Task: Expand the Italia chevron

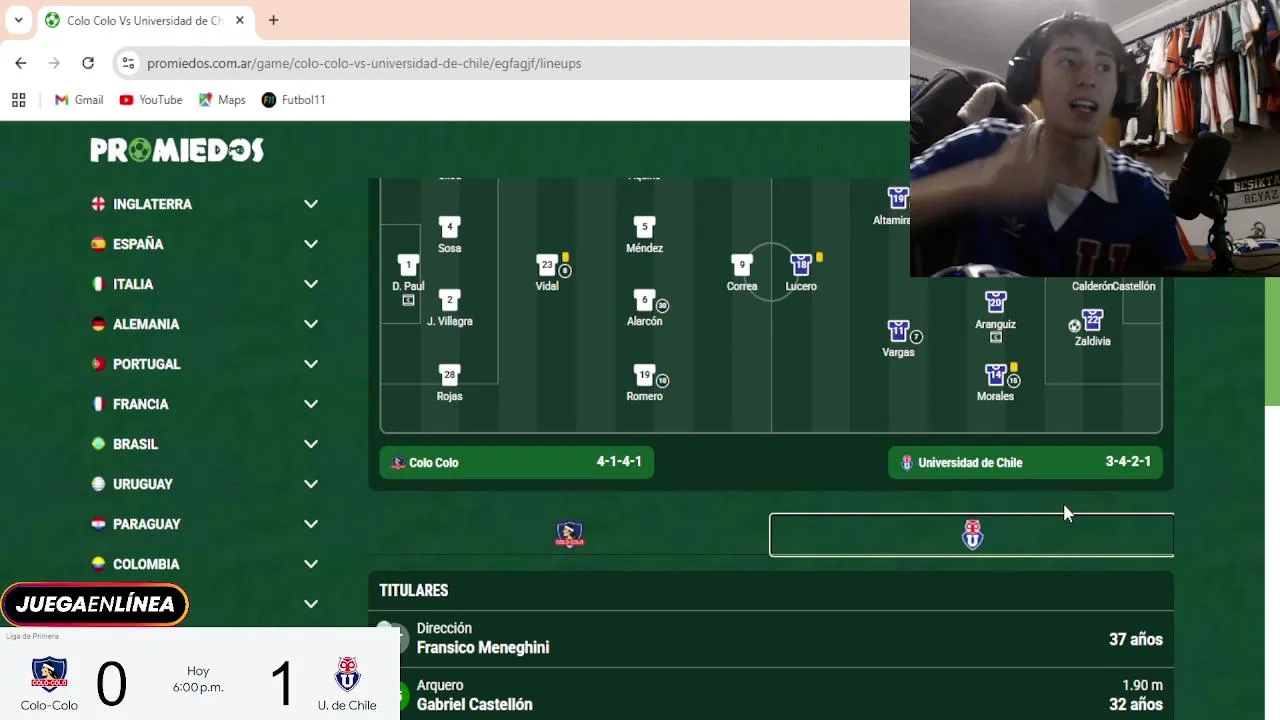Action: click(x=311, y=284)
